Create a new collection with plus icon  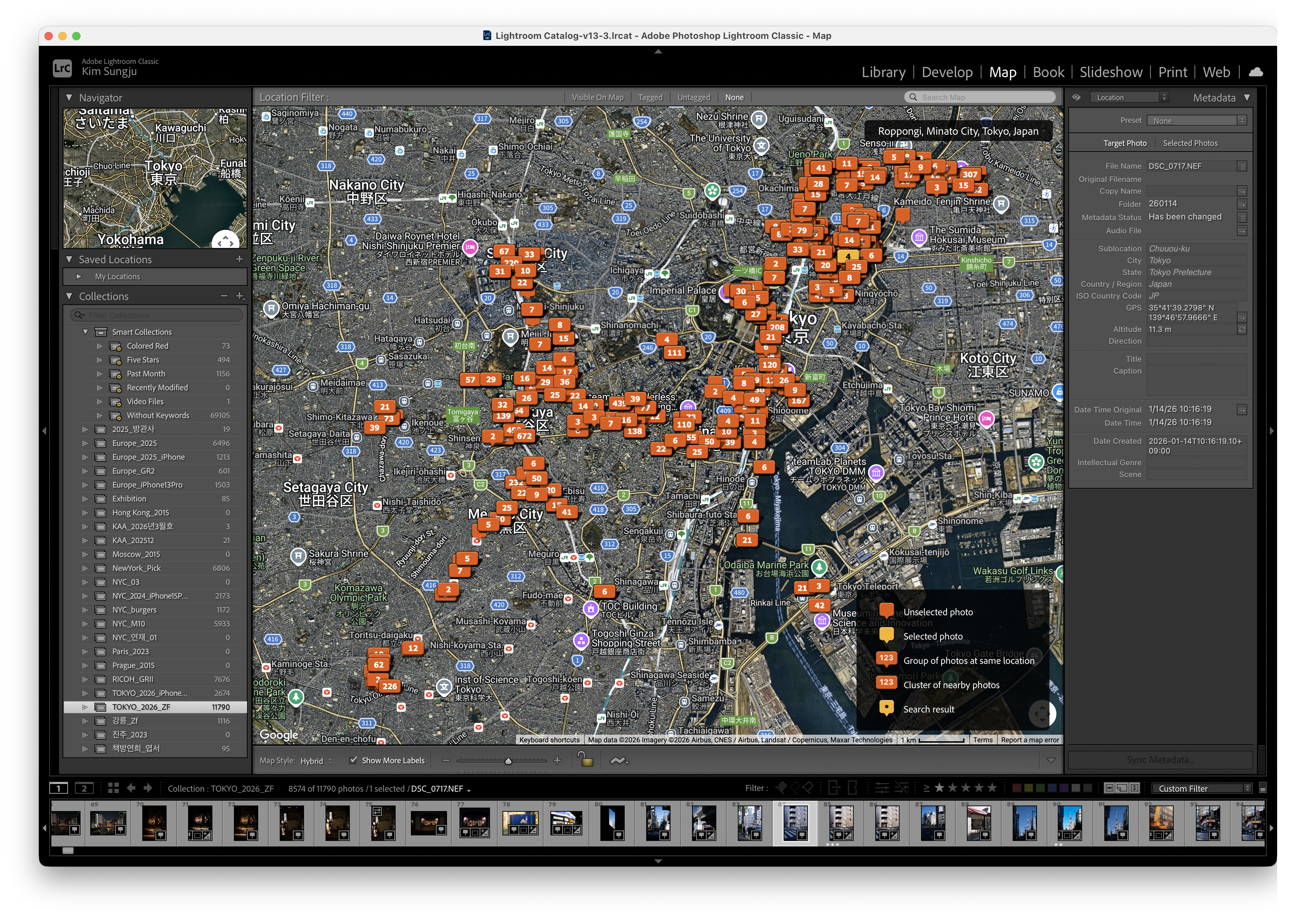tap(239, 296)
